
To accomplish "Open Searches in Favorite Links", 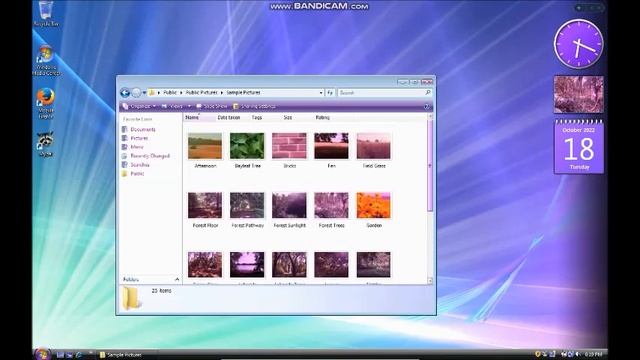I will click(x=136, y=165).
